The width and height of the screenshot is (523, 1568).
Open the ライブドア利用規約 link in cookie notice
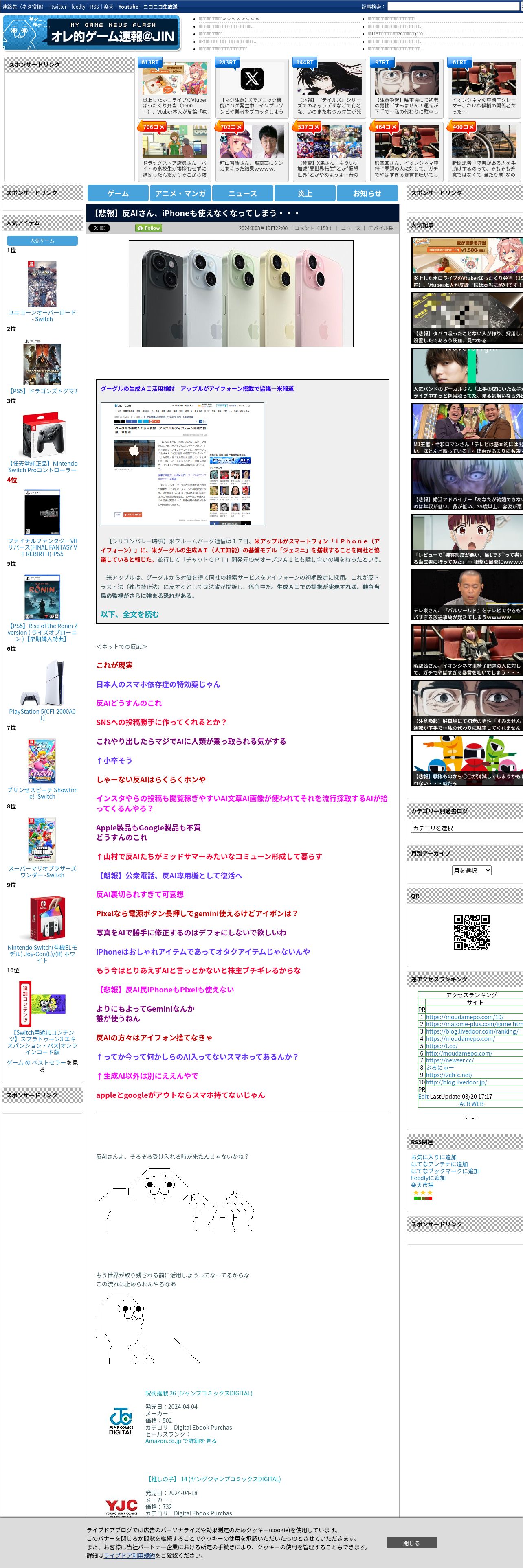tap(129, 1555)
